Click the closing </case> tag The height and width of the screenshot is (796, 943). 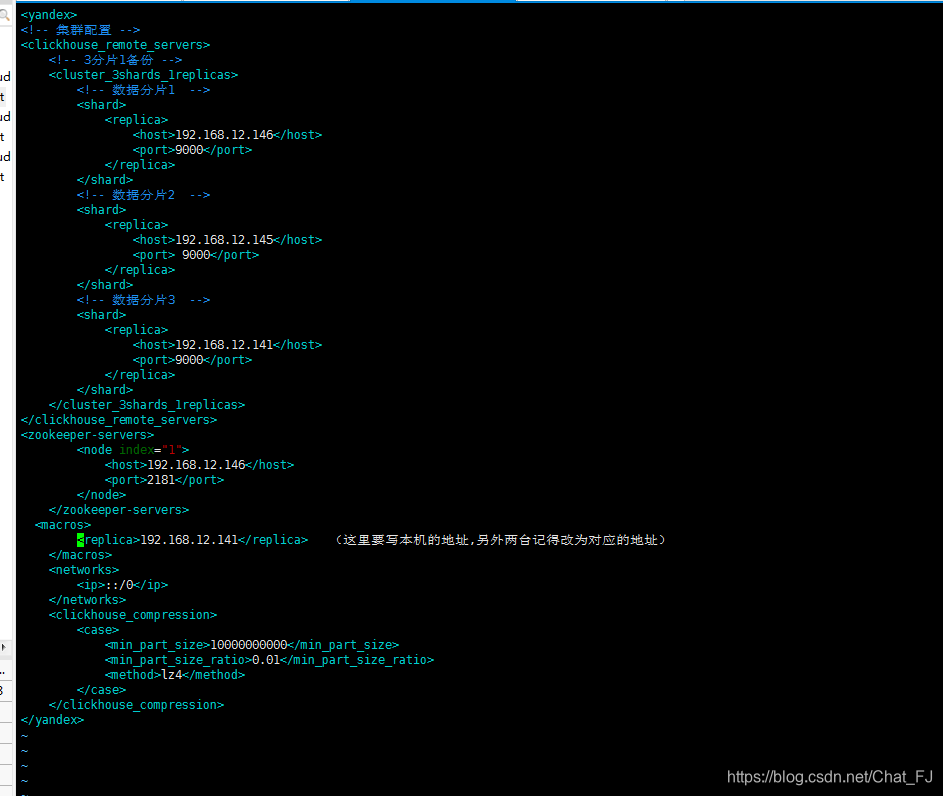pyautogui.click(x=101, y=690)
